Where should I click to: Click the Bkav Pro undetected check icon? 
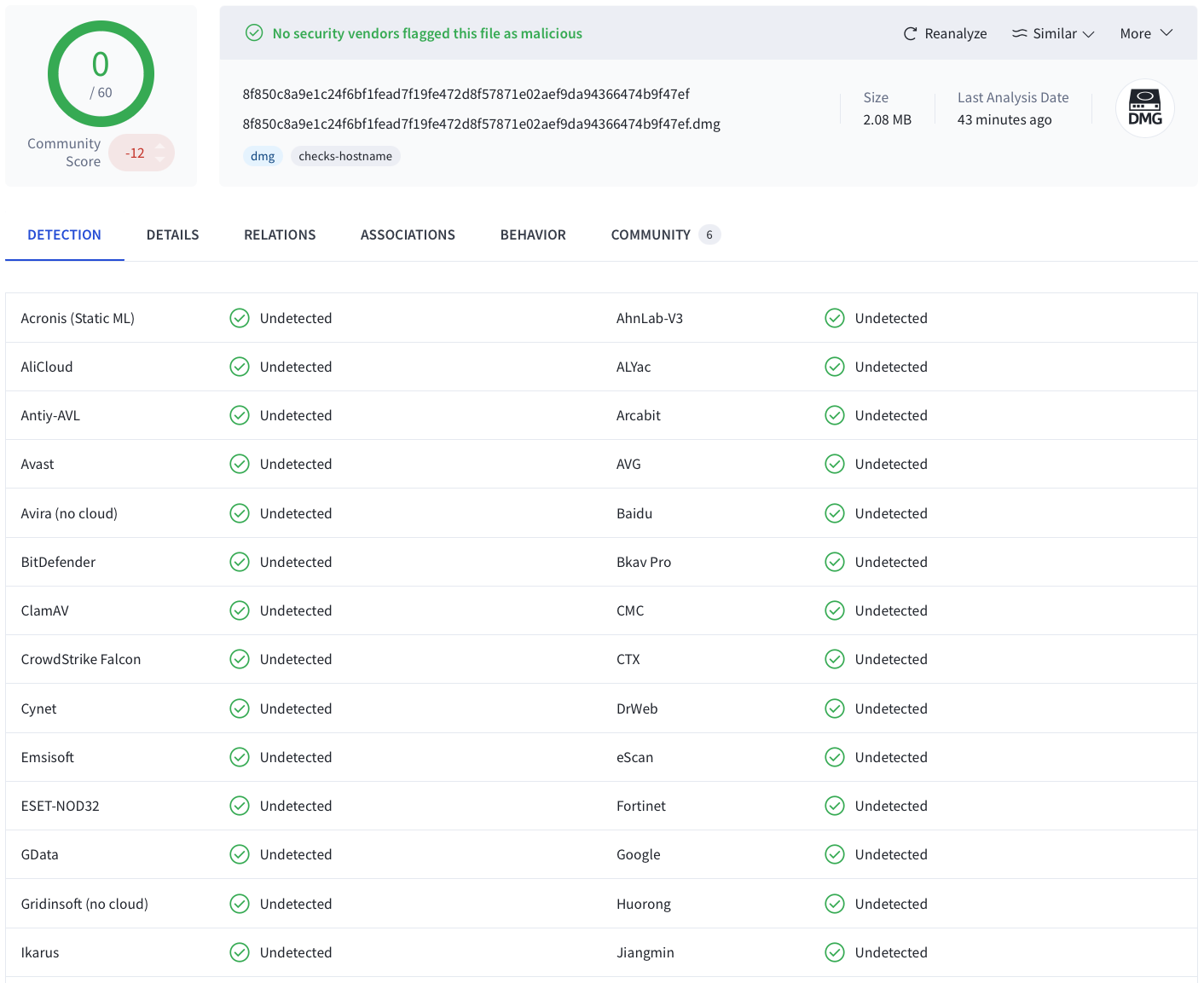click(835, 562)
